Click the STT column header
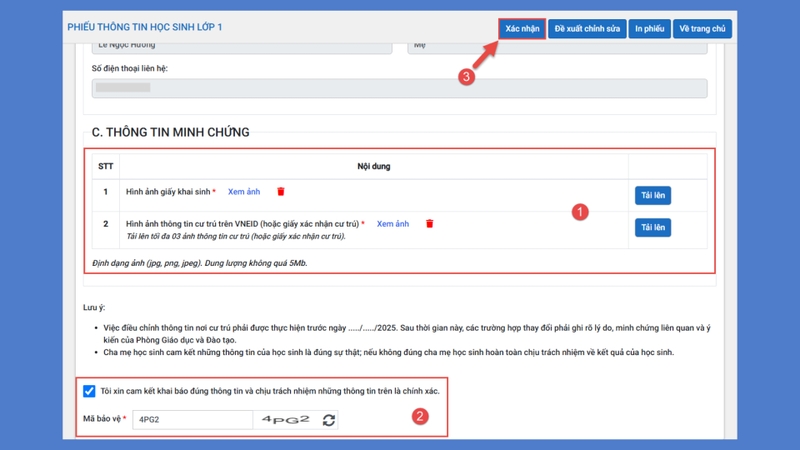Viewport: 800px width, 450px height. point(106,166)
